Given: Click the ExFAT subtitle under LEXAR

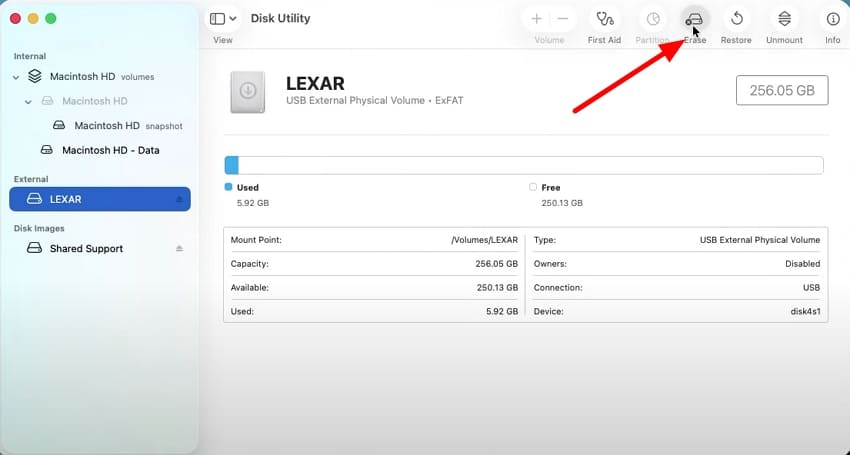Looking at the screenshot, I should (449, 100).
